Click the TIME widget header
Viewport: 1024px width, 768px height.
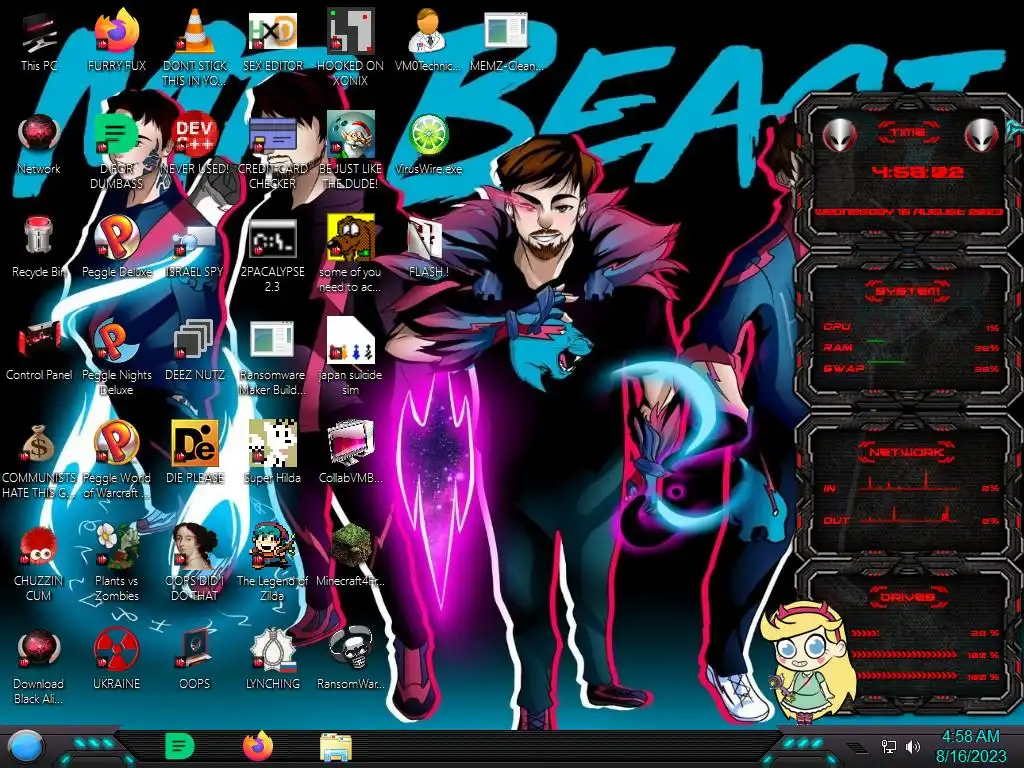point(908,133)
